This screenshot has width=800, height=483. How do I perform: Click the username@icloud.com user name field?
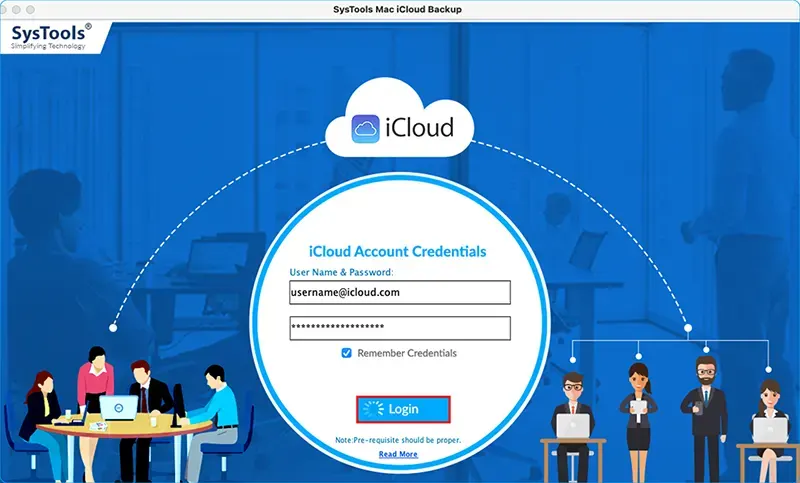(x=399, y=292)
